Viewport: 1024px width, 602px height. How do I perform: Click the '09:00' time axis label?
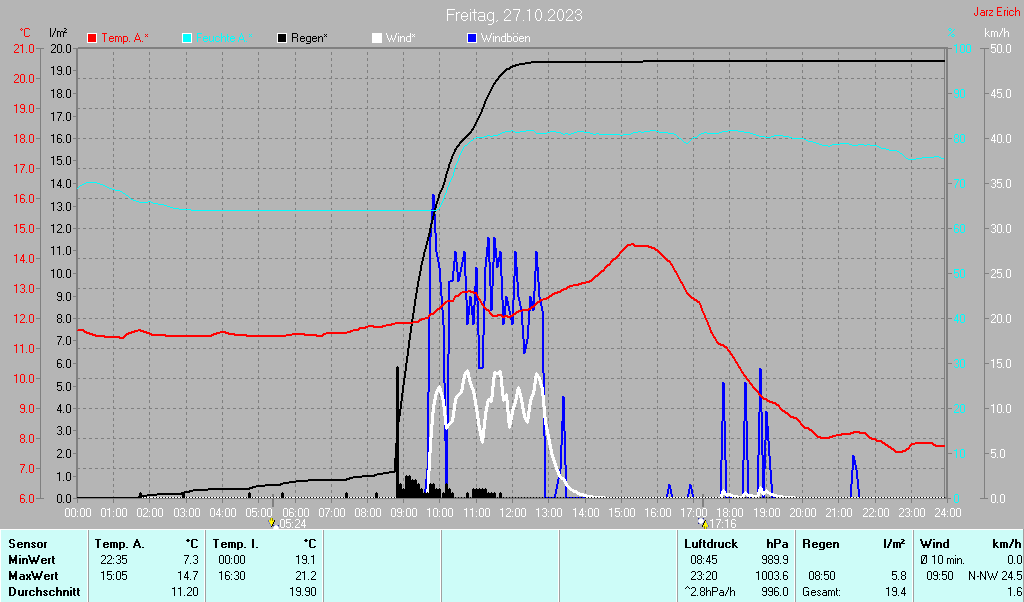(404, 513)
